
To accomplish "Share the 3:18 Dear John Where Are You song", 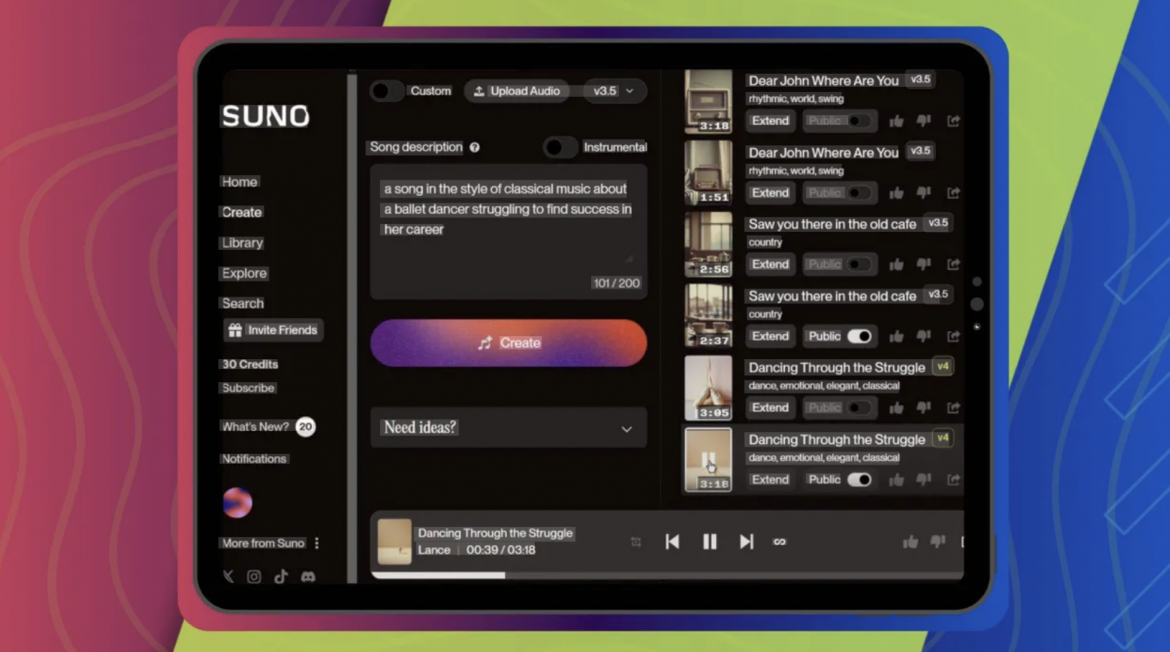I will point(953,121).
